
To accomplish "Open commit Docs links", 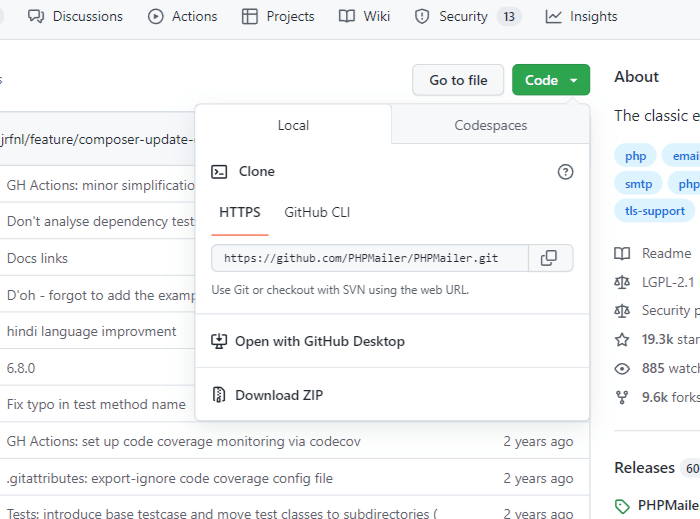I will (x=37, y=258).
